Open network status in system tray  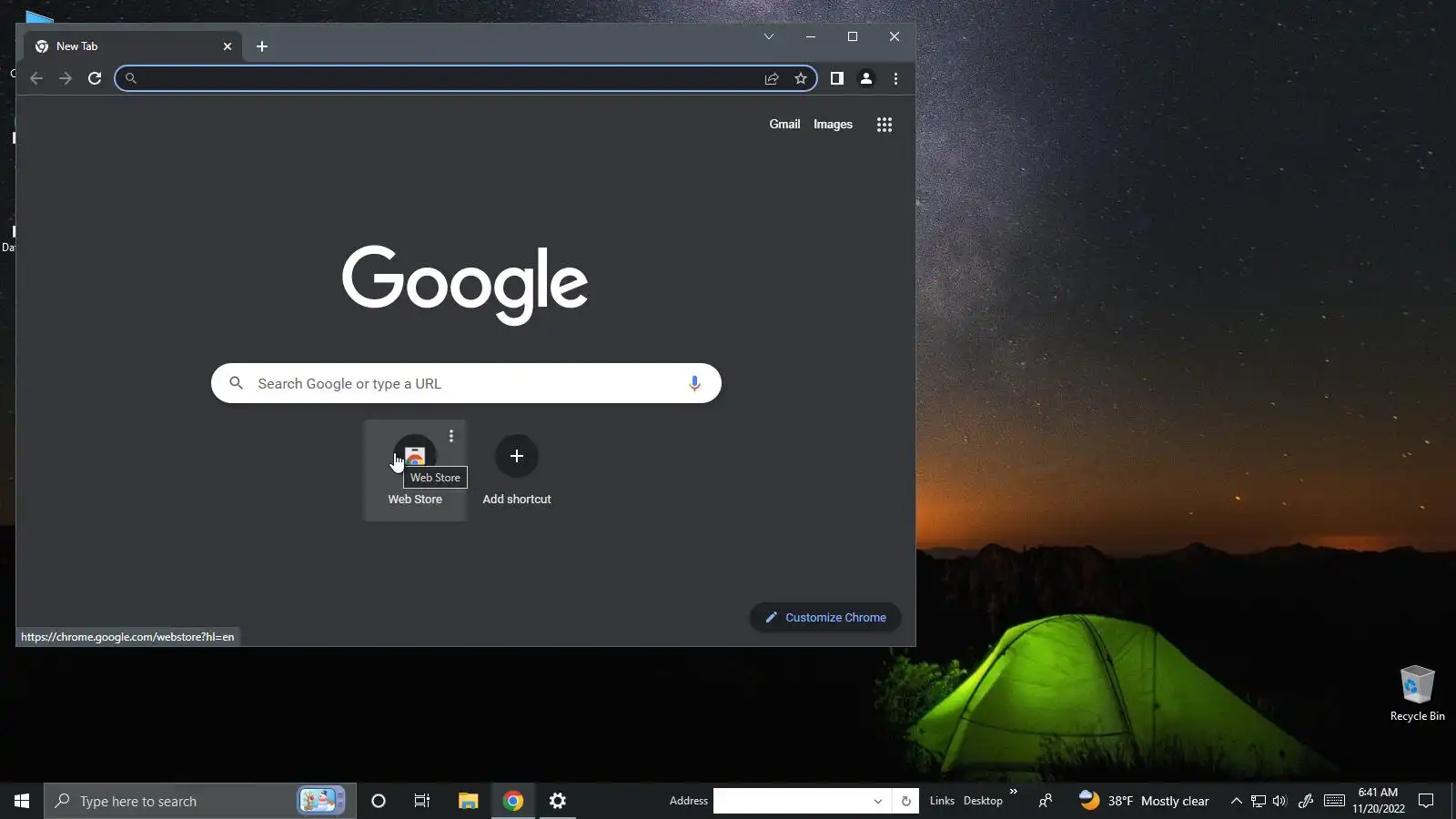point(1259,801)
